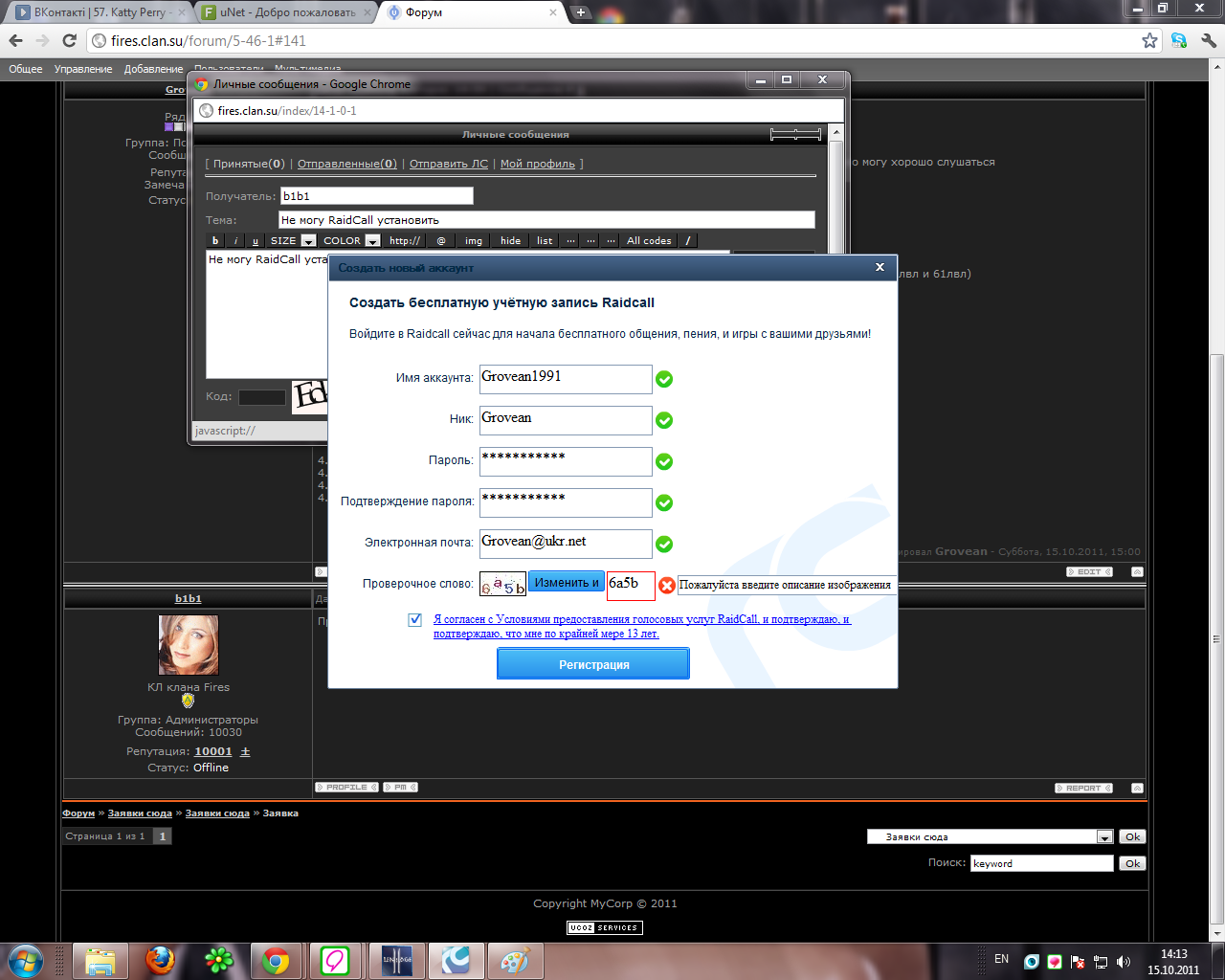Switch to the uNet browser tab
Screen dimensions: 1225x980
[x=285, y=12]
